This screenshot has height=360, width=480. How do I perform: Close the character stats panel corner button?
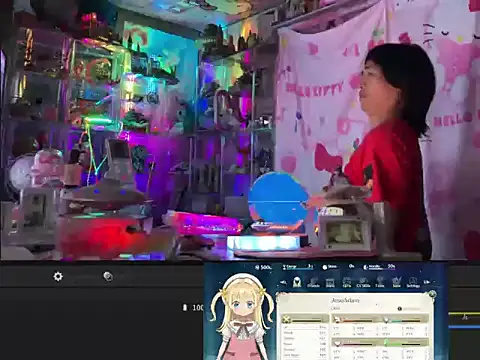pos(432,294)
